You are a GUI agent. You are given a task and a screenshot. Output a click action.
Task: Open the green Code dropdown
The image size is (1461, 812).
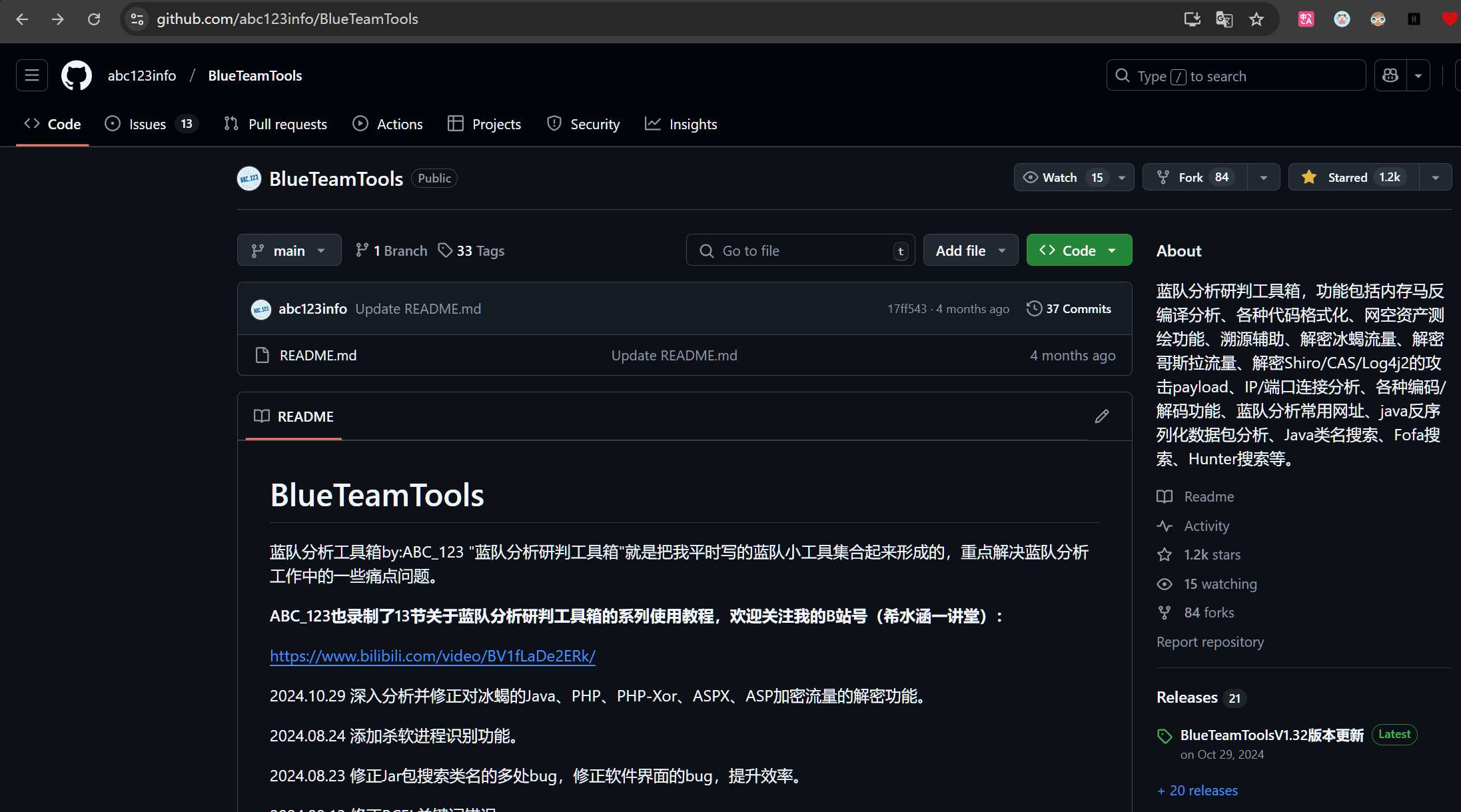[x=1079, y=250]
